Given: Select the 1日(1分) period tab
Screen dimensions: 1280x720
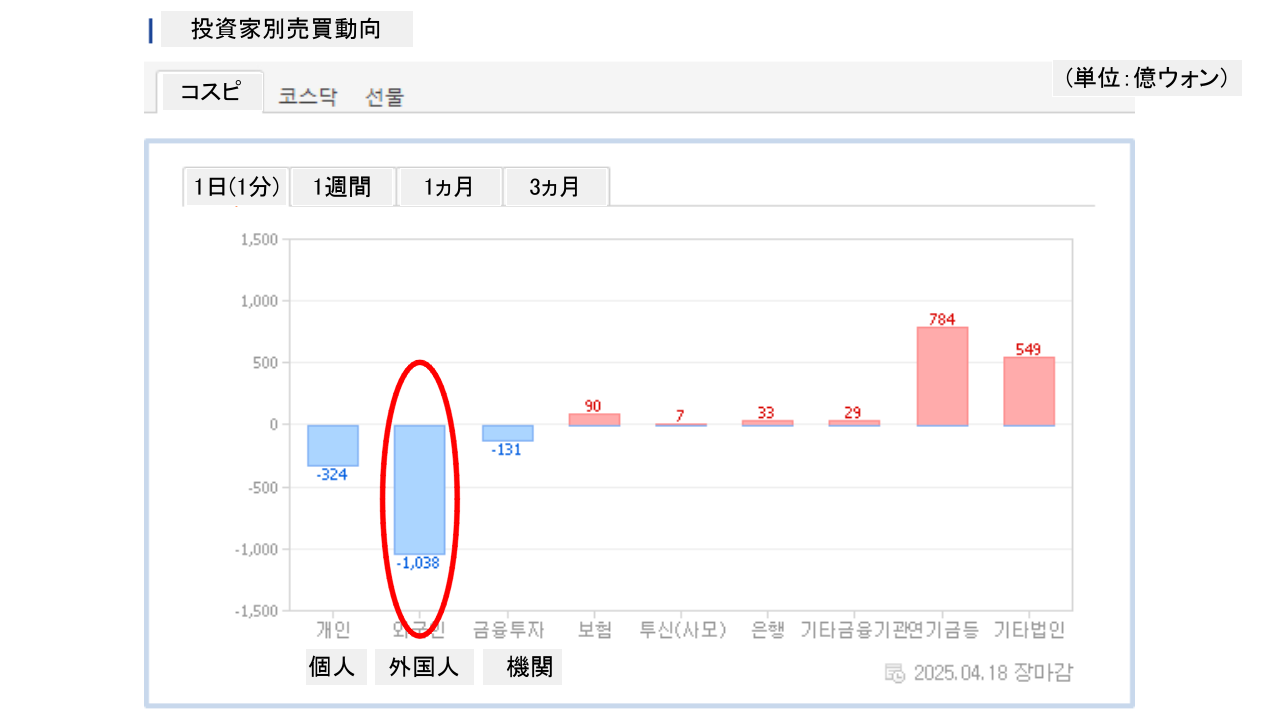Looking at the screenshot, I should (x=236, y=187).
